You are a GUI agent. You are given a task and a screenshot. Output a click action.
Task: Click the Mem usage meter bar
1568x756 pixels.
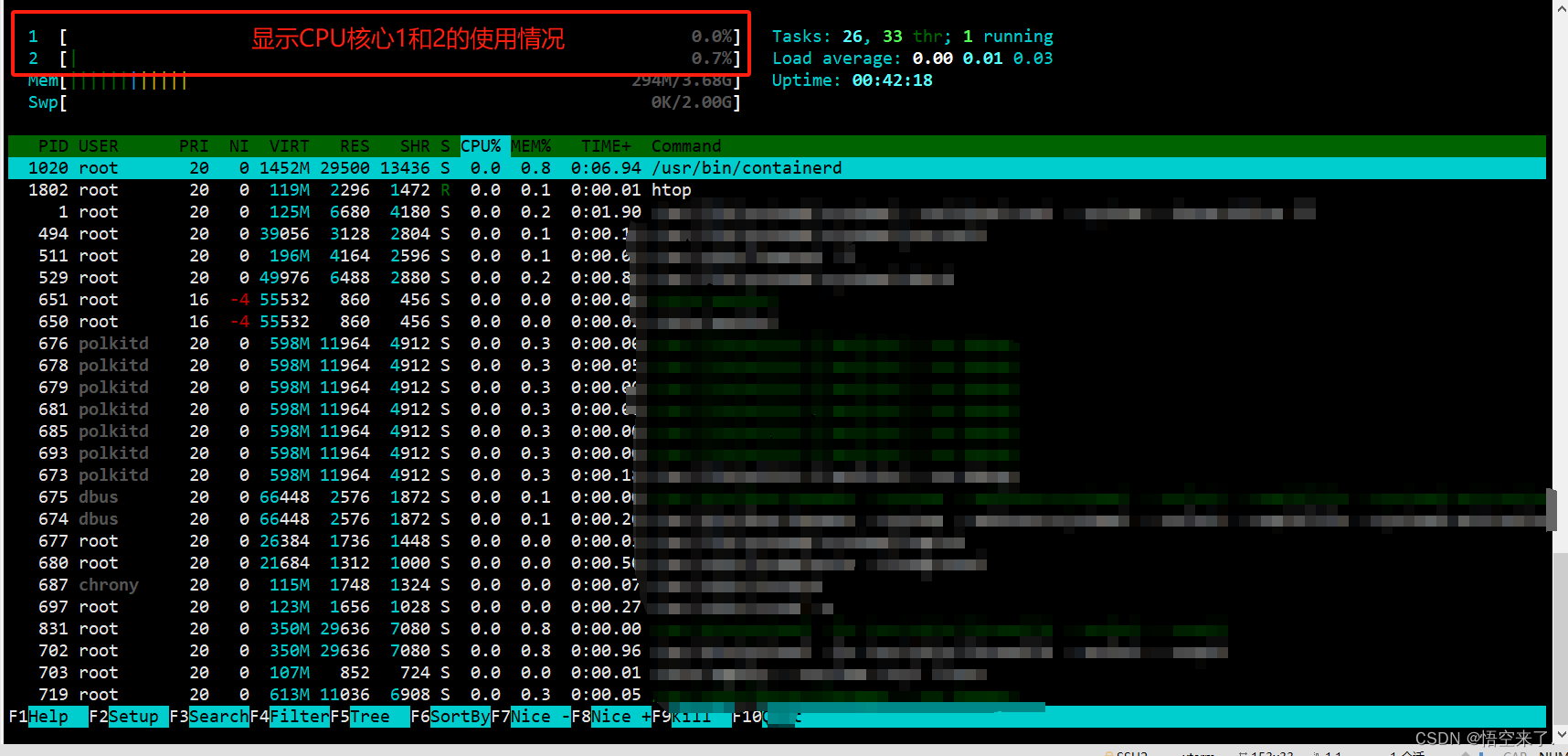pyautogui.click(x=384, y=80)
